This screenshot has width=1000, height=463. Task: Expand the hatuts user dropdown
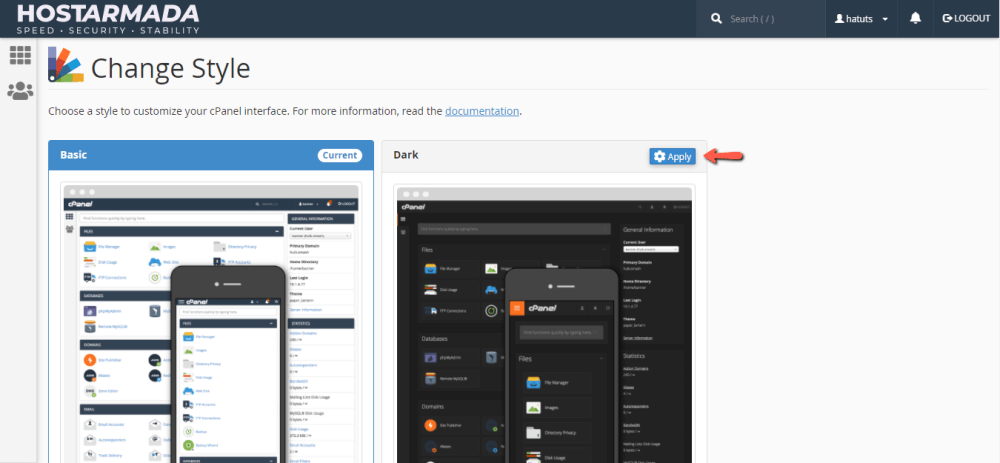point(861,18)
